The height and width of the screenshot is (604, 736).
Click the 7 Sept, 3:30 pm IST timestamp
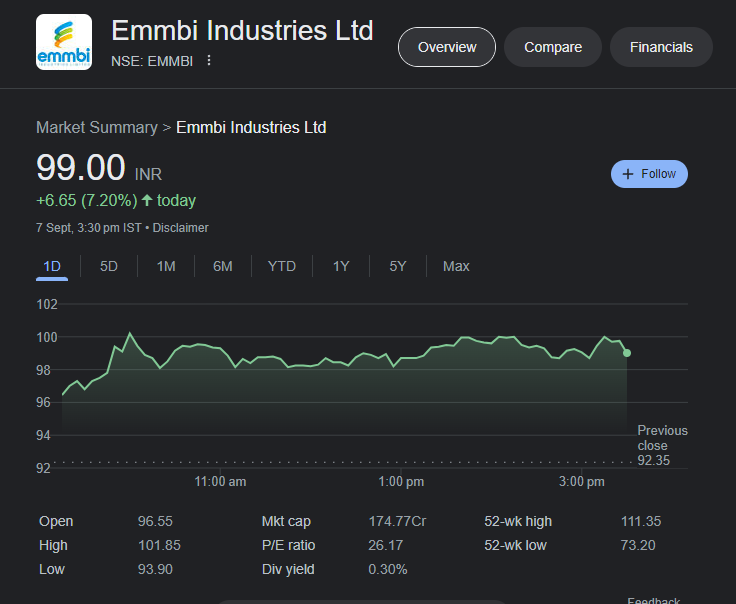coord(89,228)
